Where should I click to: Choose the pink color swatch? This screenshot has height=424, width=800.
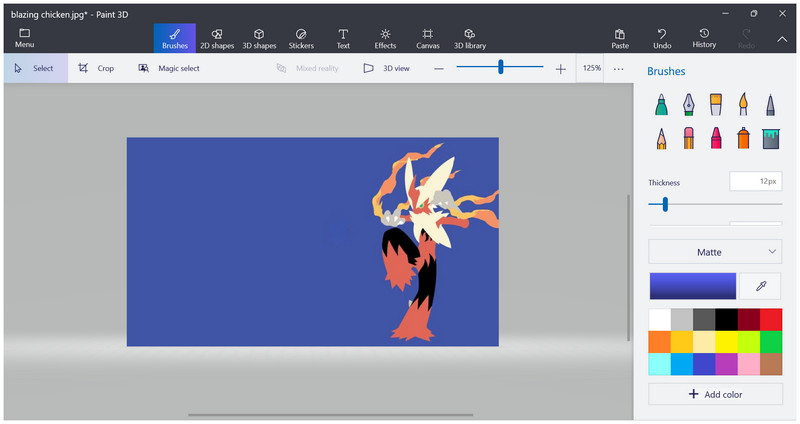point(748,364)
